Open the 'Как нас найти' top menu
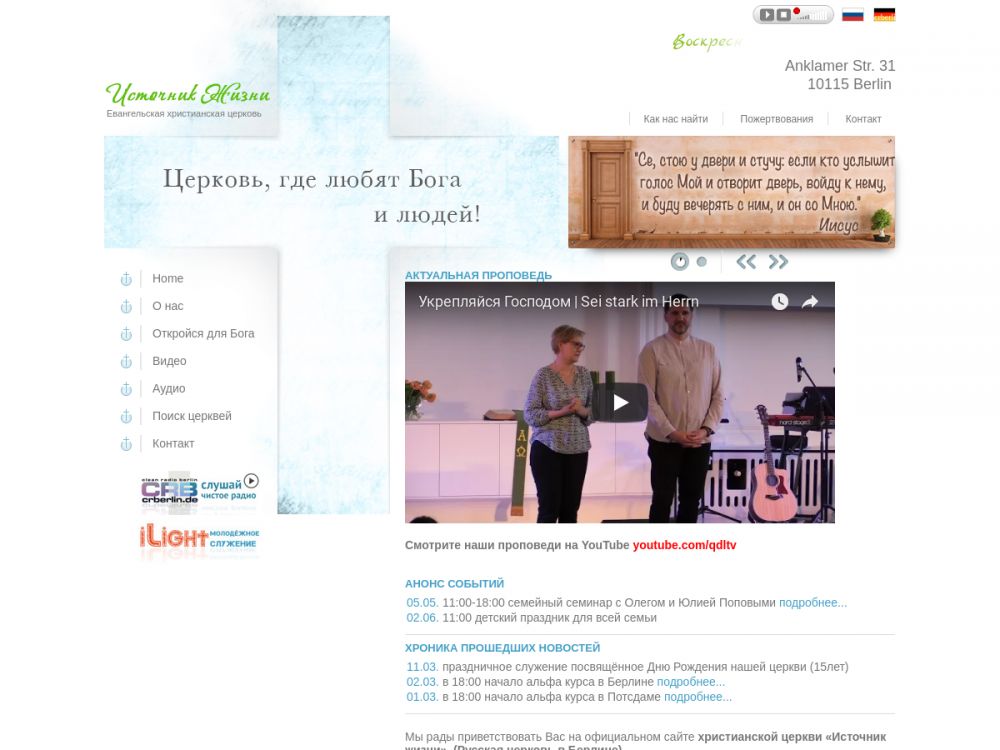The width and height of the screenshot is (1000, 750). tap(675, 119)
